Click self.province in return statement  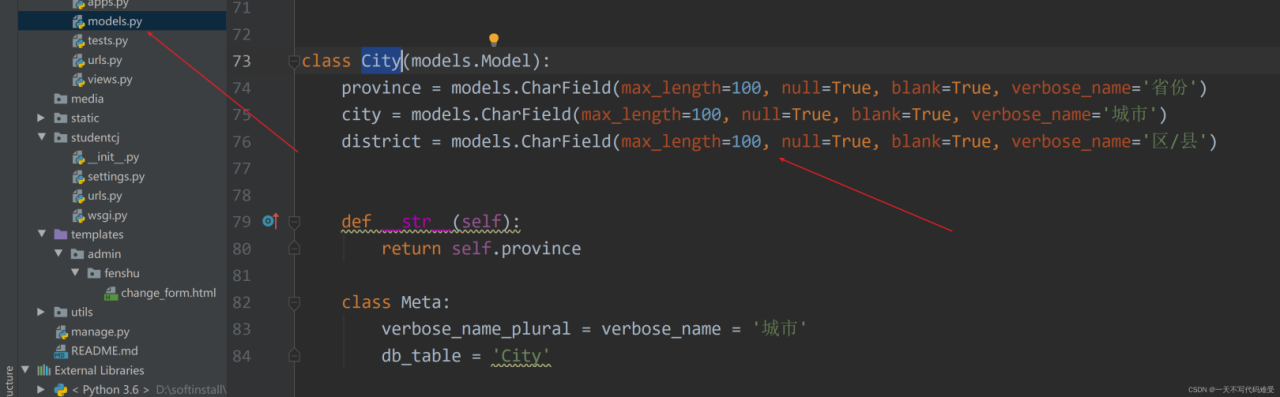(x=516, y=248)
